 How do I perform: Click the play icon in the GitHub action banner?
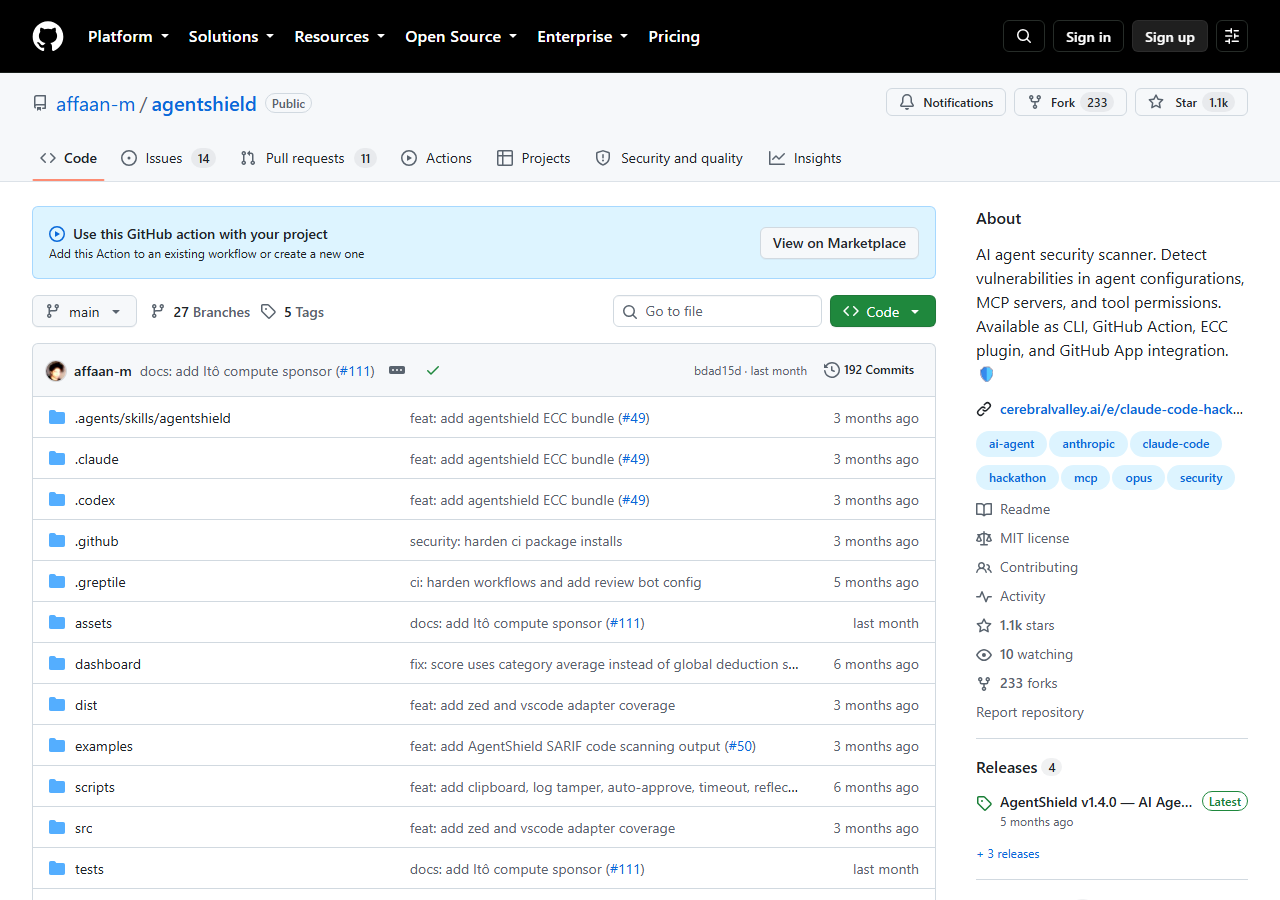tap(57, 234)
